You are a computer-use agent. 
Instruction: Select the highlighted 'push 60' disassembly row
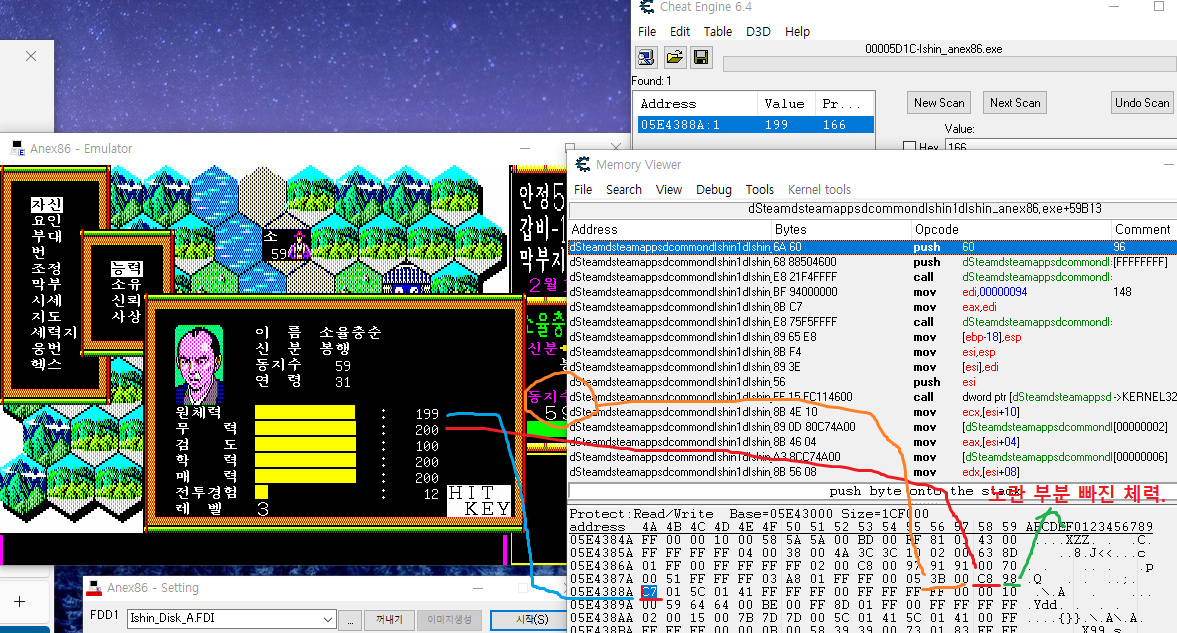coord(872,247)
